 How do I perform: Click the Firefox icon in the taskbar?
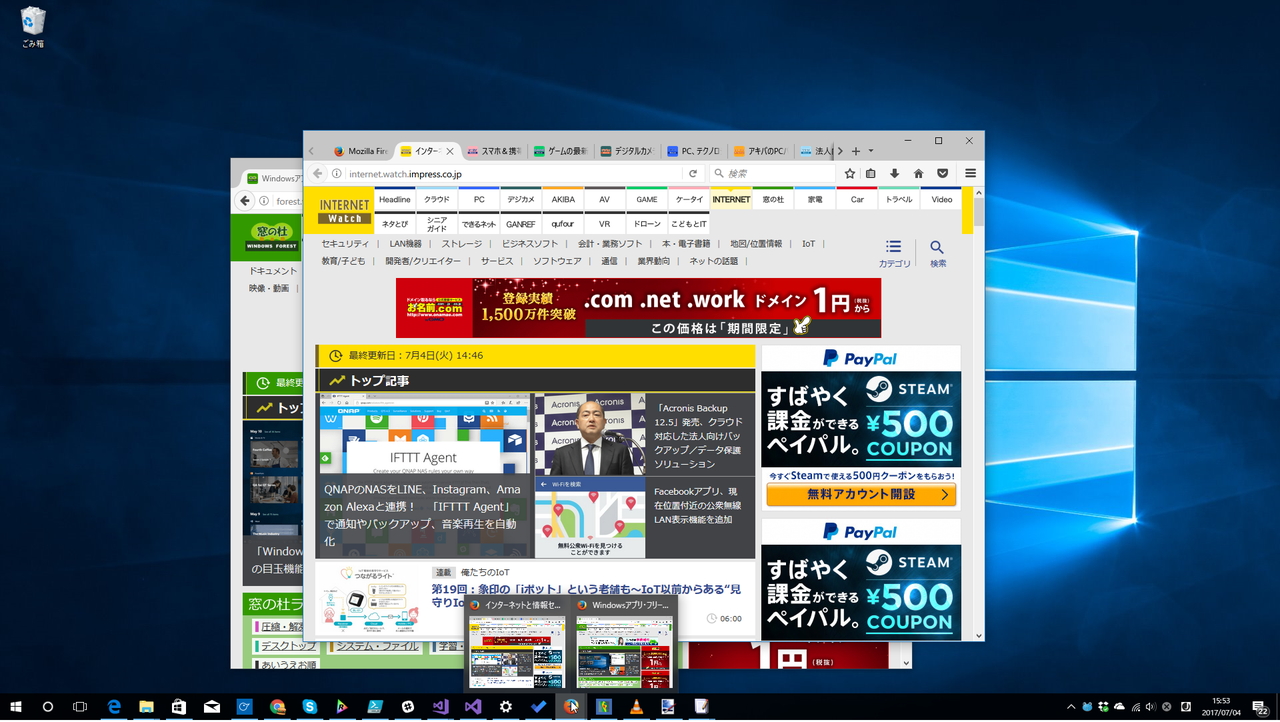coord(571,707)
